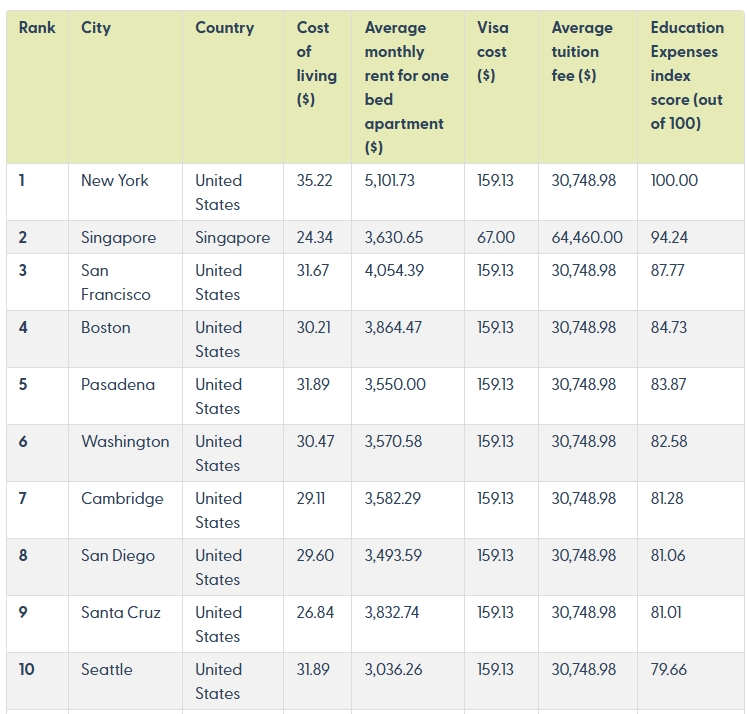
Task: Select the New York city cell
Action: tap(115, 181)
